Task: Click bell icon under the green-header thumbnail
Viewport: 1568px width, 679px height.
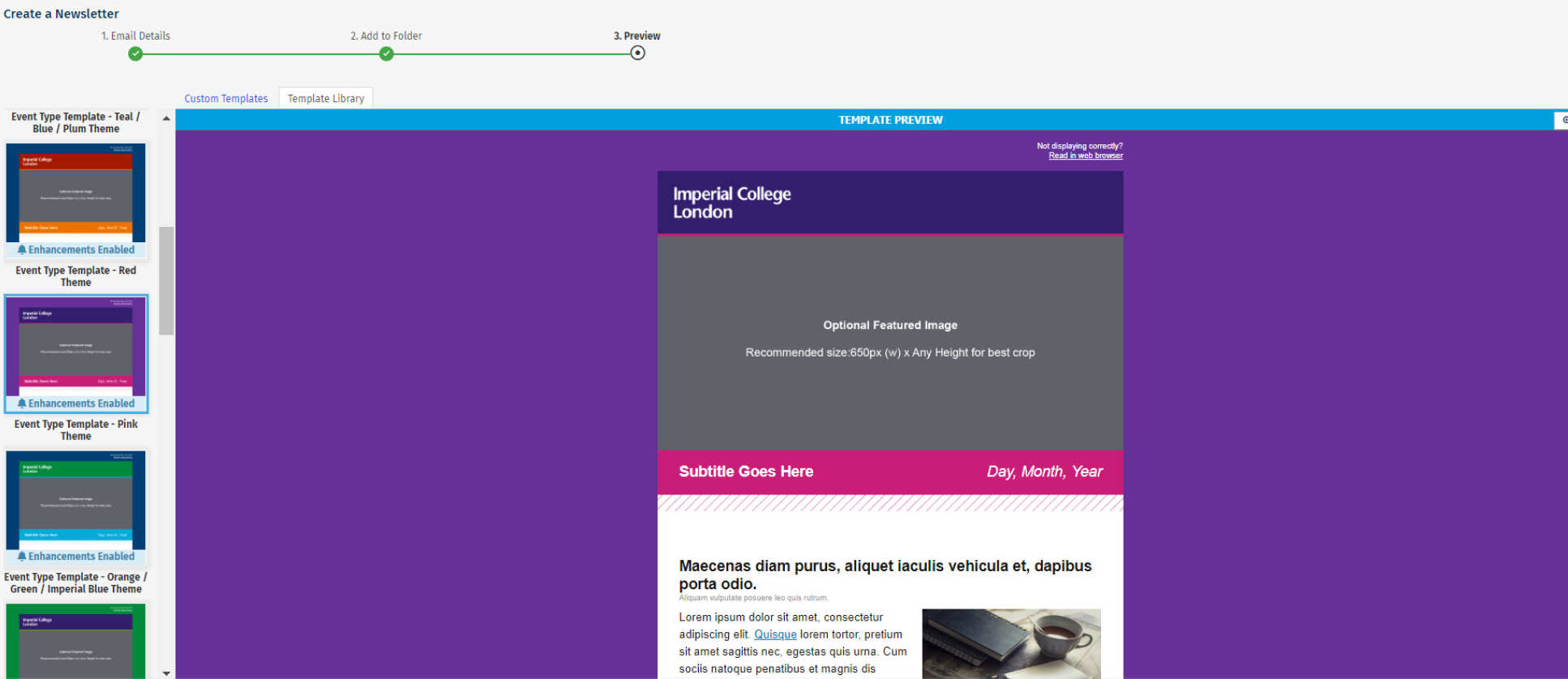Action: coord(22,557)
